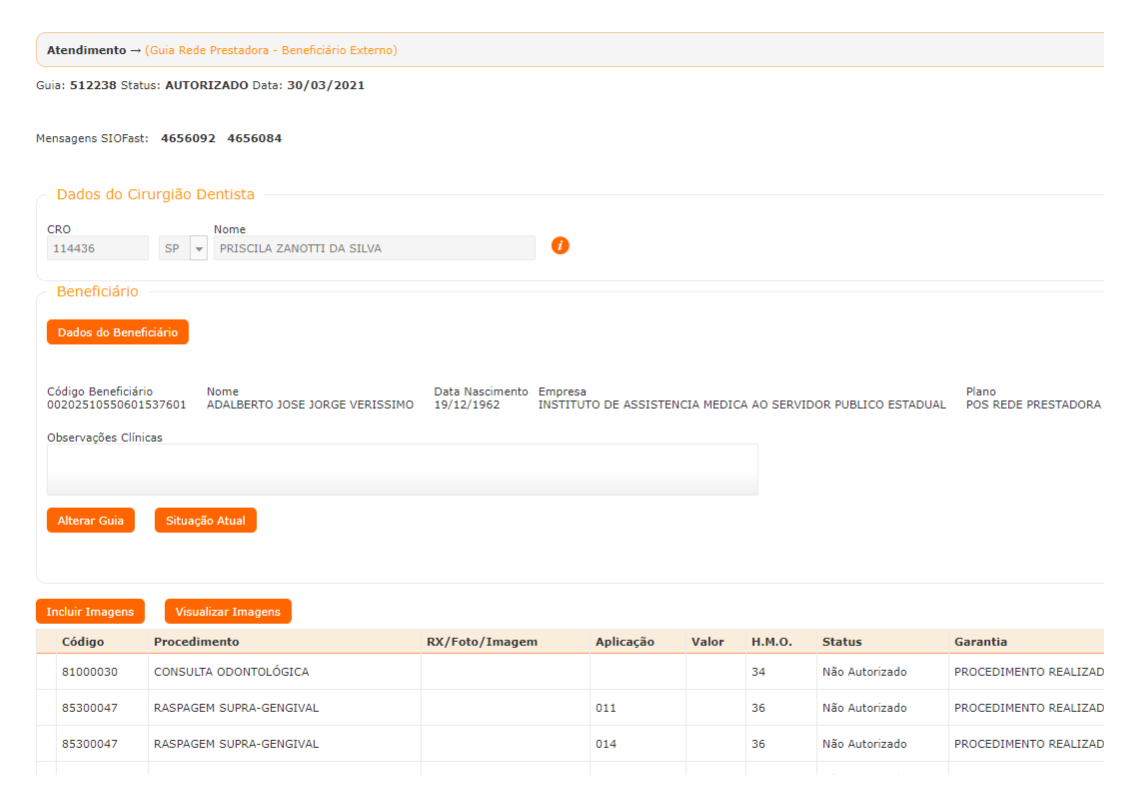Select the RASPAGEM SUPRA-GENGIVAL row with Aplicação 011
This screenshot has height=793, width=1122.
[x=236, y=708]
